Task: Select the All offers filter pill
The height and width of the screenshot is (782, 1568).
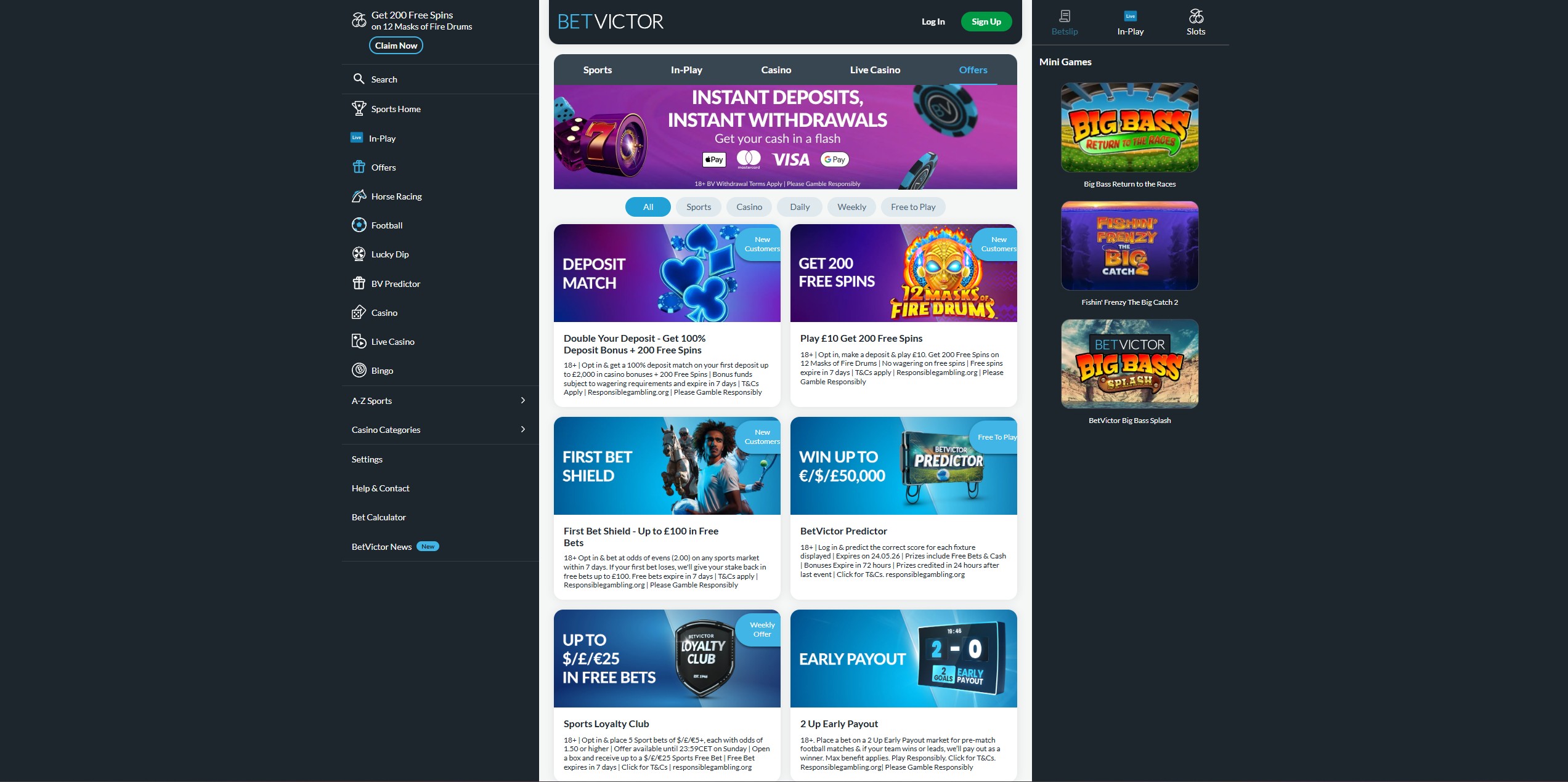Action: (x=648, y=207)
